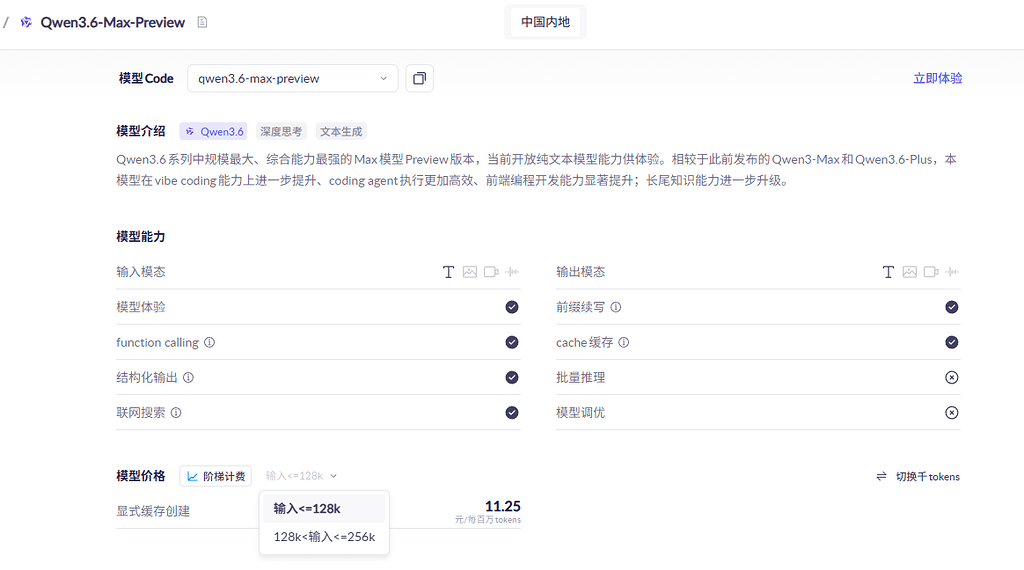Click the checkmark for 前缀续写
The width and height of the screenshot is (1024, 570).
(952, 307)
